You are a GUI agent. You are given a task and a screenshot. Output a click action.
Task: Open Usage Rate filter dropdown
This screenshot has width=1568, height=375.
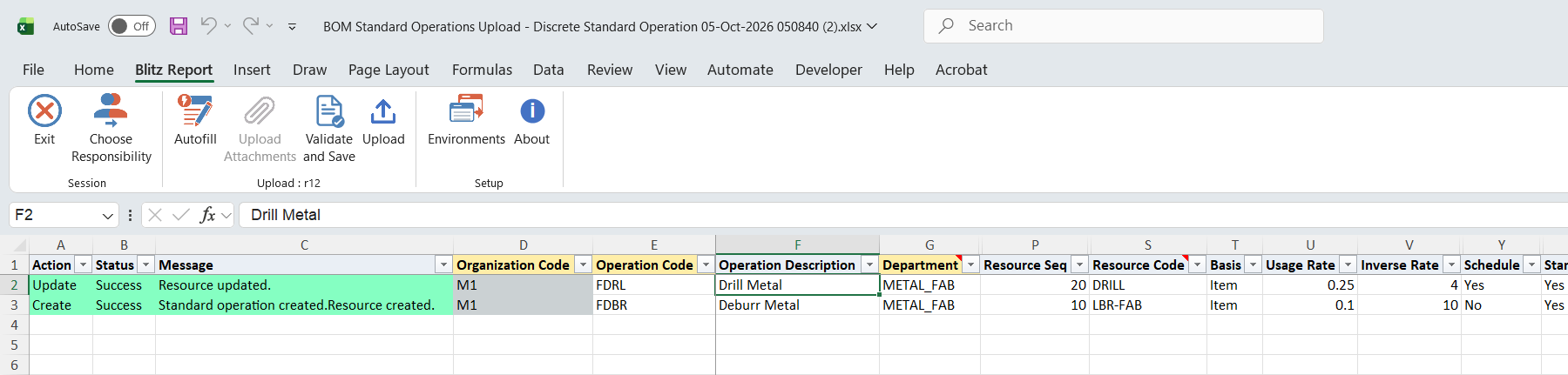pyautogui.click(x=1348, y=265)
